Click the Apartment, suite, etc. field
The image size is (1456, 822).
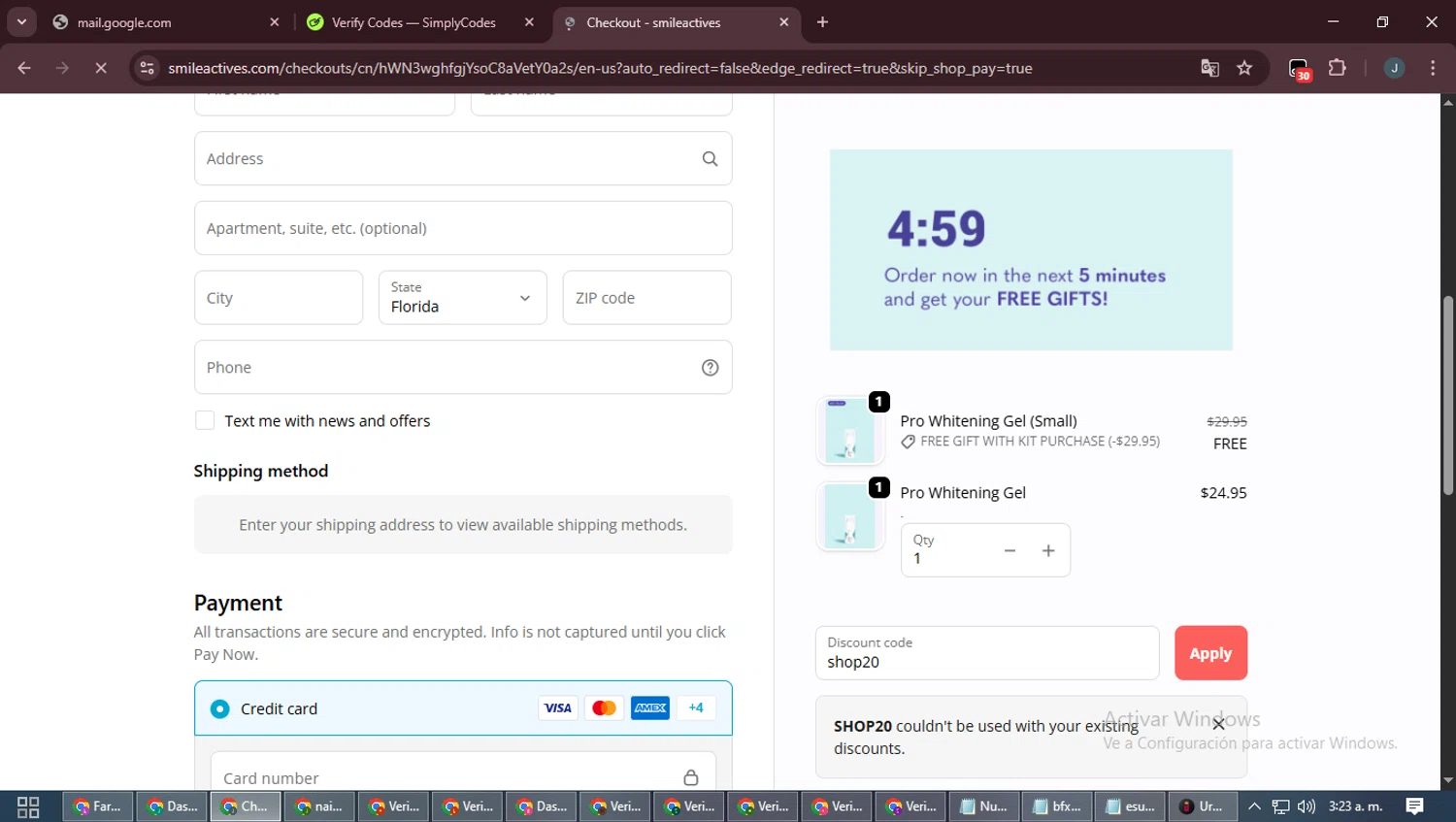coord(463,228)
